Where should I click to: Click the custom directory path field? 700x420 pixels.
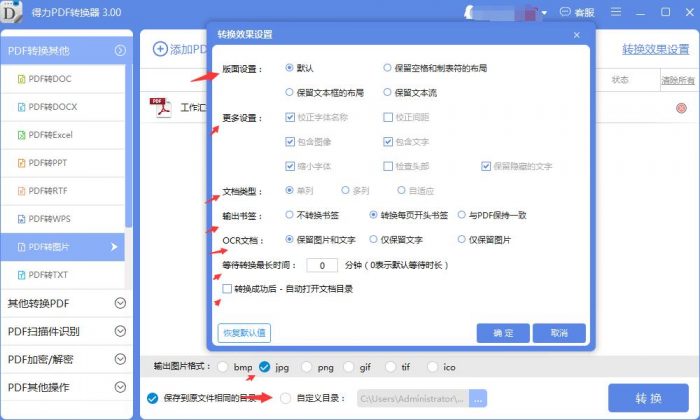tap(413, 399)
